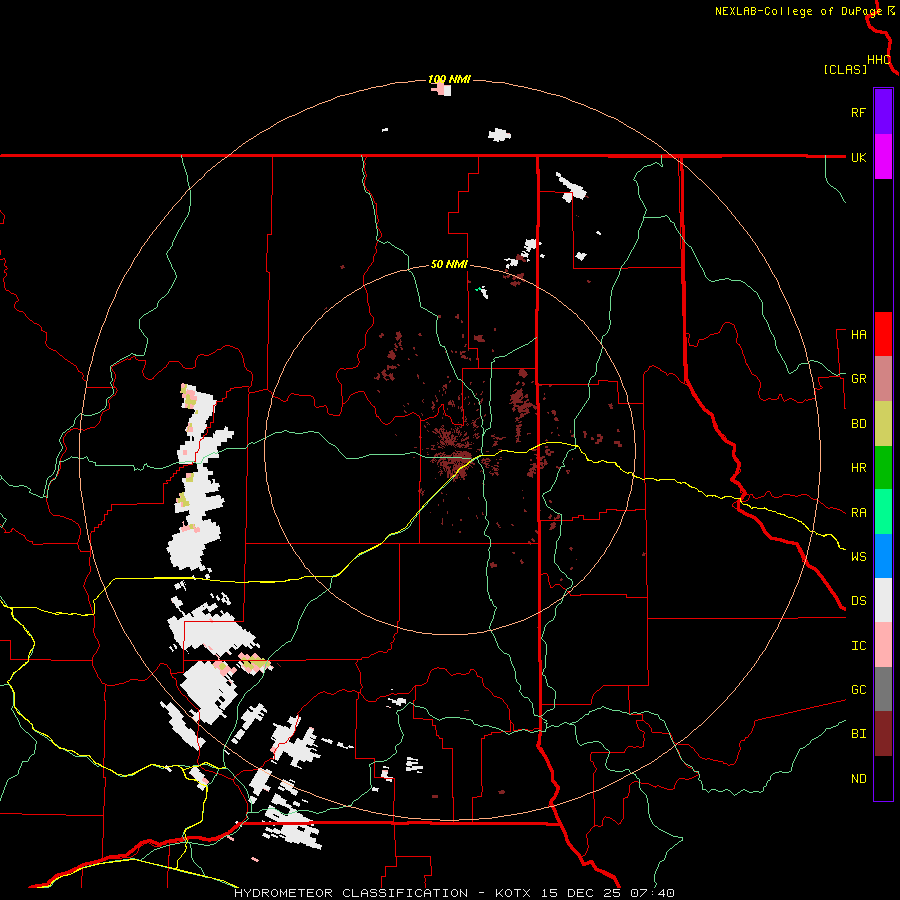
Task: Click the RA legend label
Action: [x=858, y=513]
